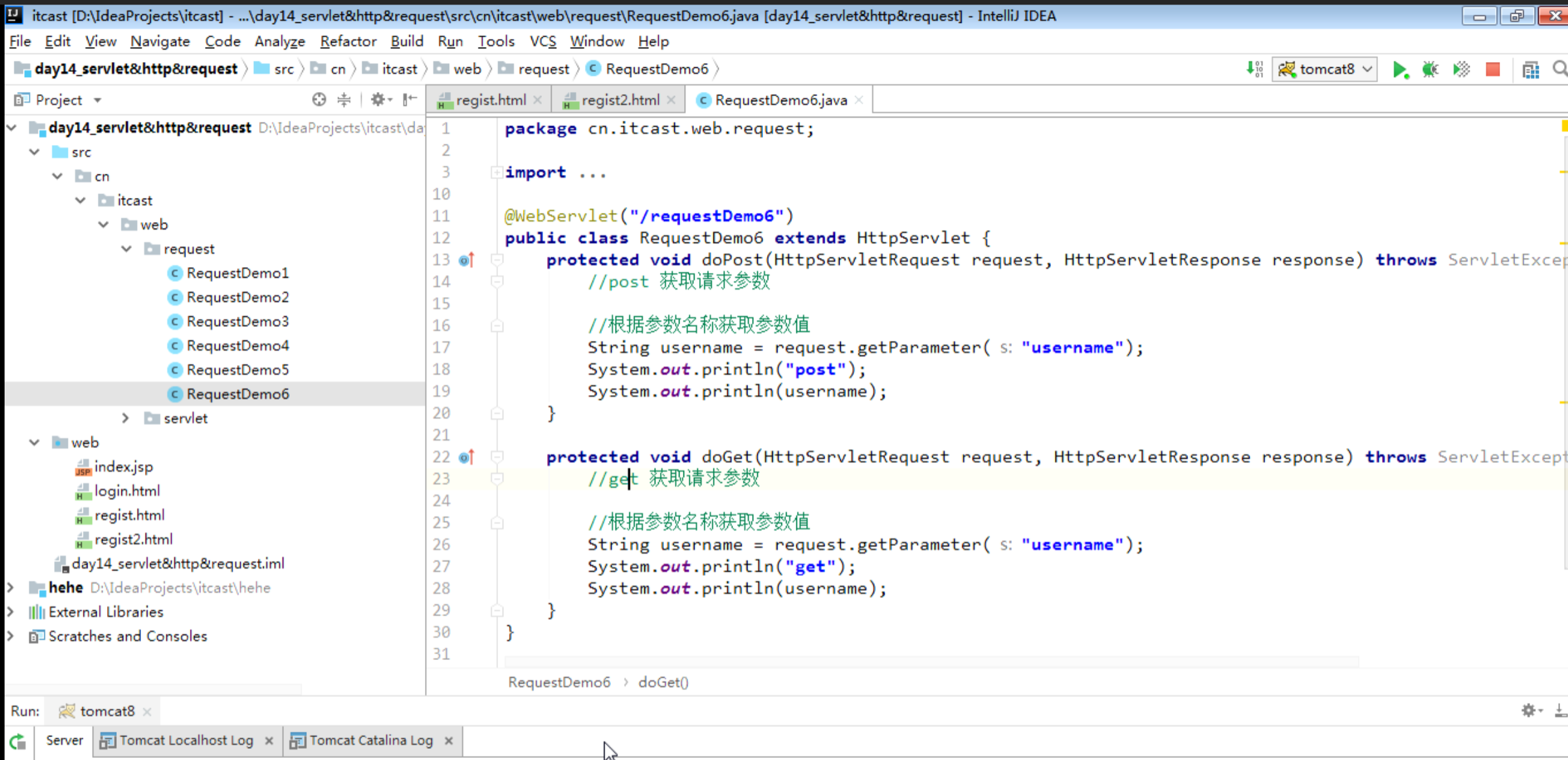Click the RequestDemo6 breadcrumb below the editor

point(559,682)
